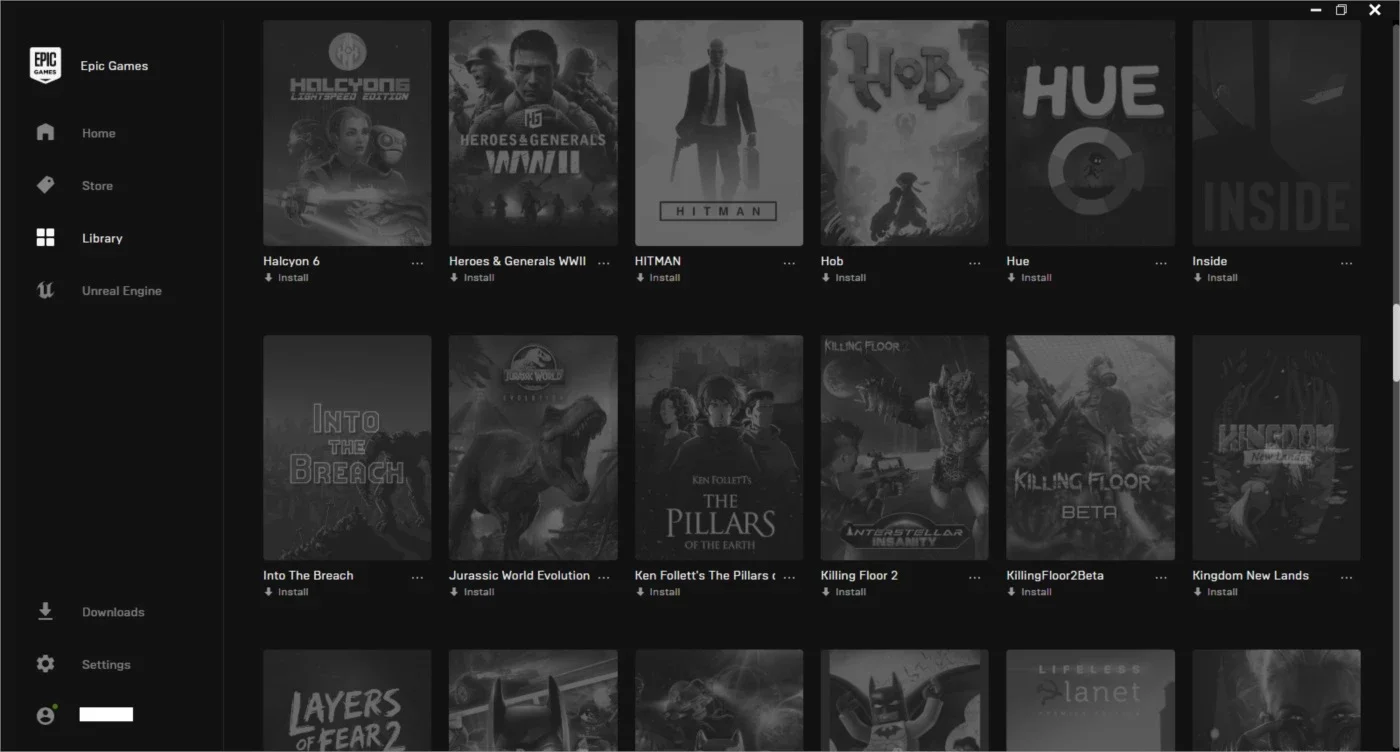The width and height of the screenshot is (1400, 752).
Task: Click the account profile avatar icon
Action: [x=45, y=715]
